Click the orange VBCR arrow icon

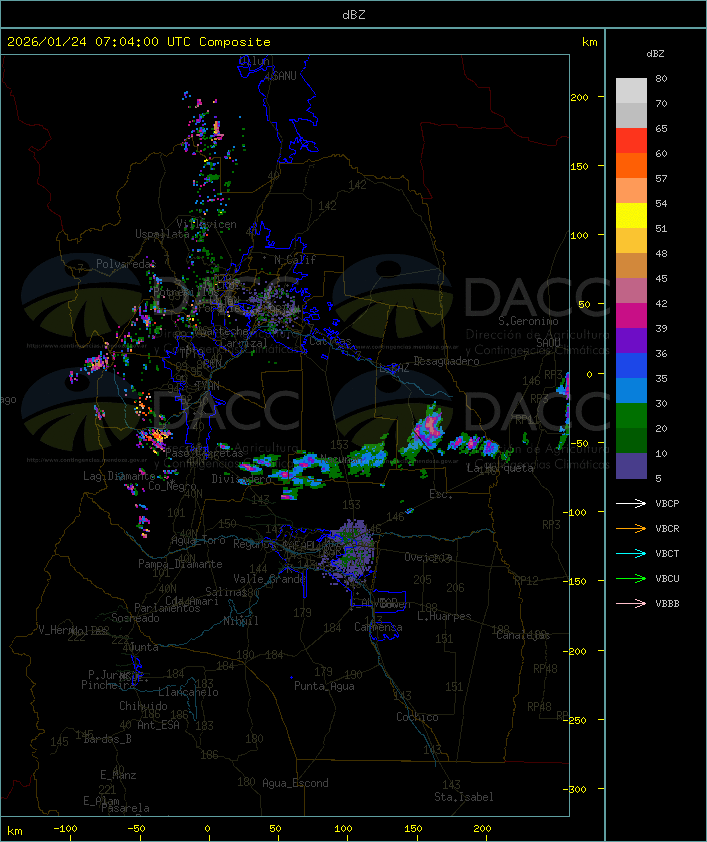[631, 529]
